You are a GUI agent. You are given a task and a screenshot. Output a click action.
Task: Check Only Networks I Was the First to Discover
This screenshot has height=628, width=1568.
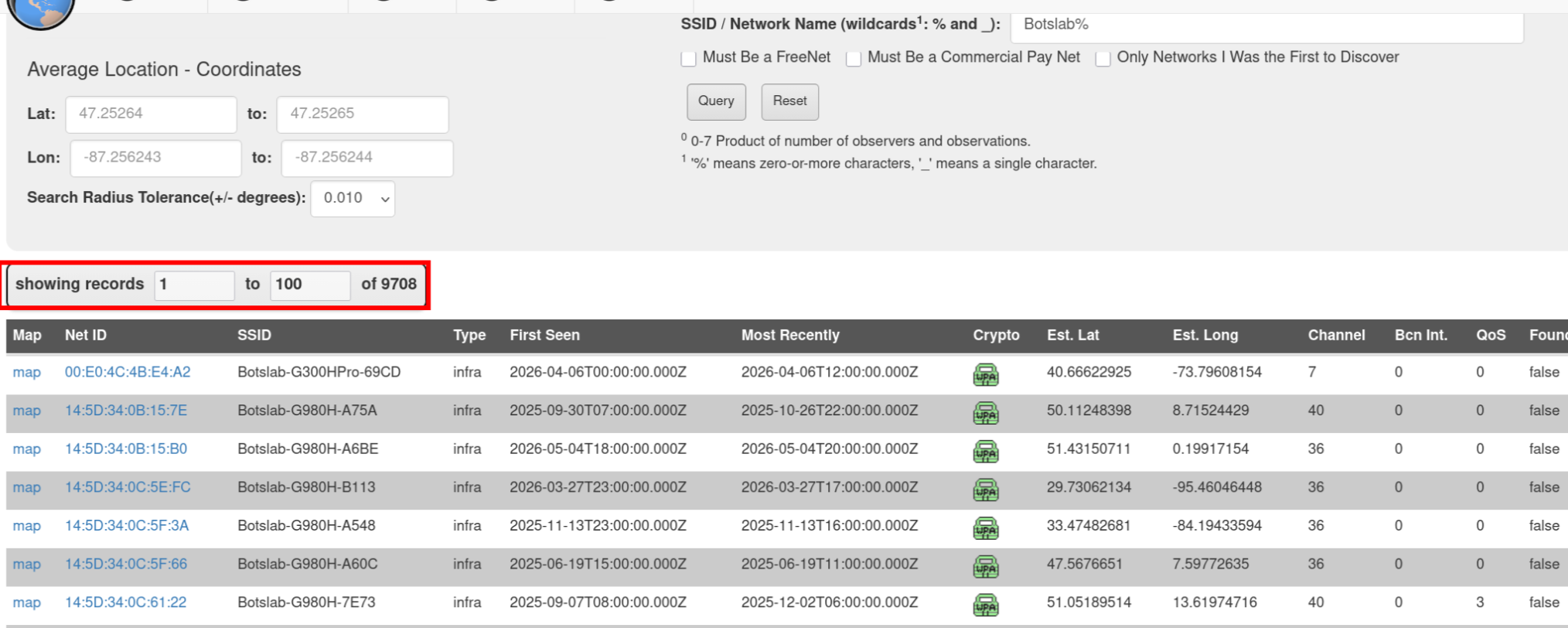click(1103, 59)
